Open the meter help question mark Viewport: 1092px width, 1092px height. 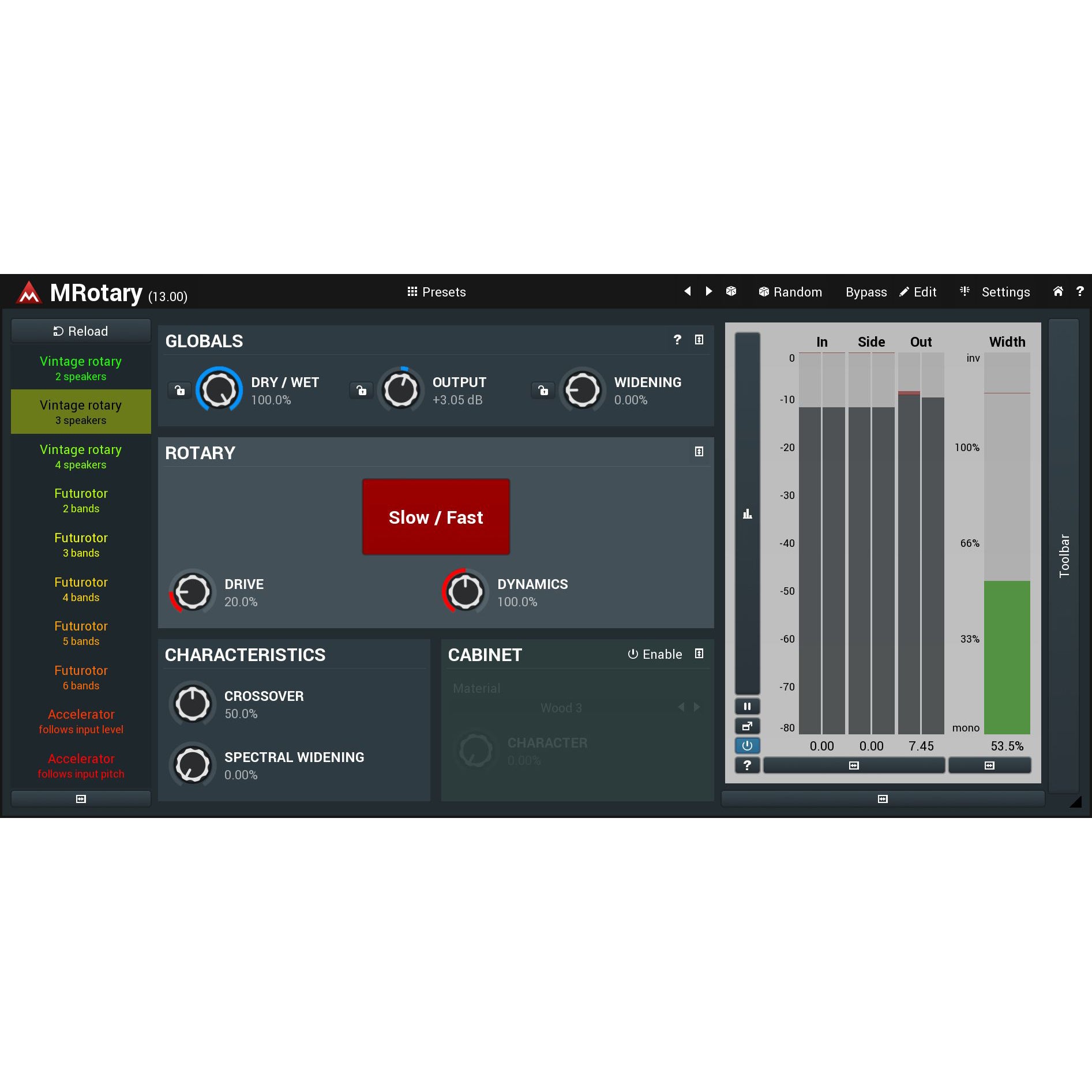point(747,765)
